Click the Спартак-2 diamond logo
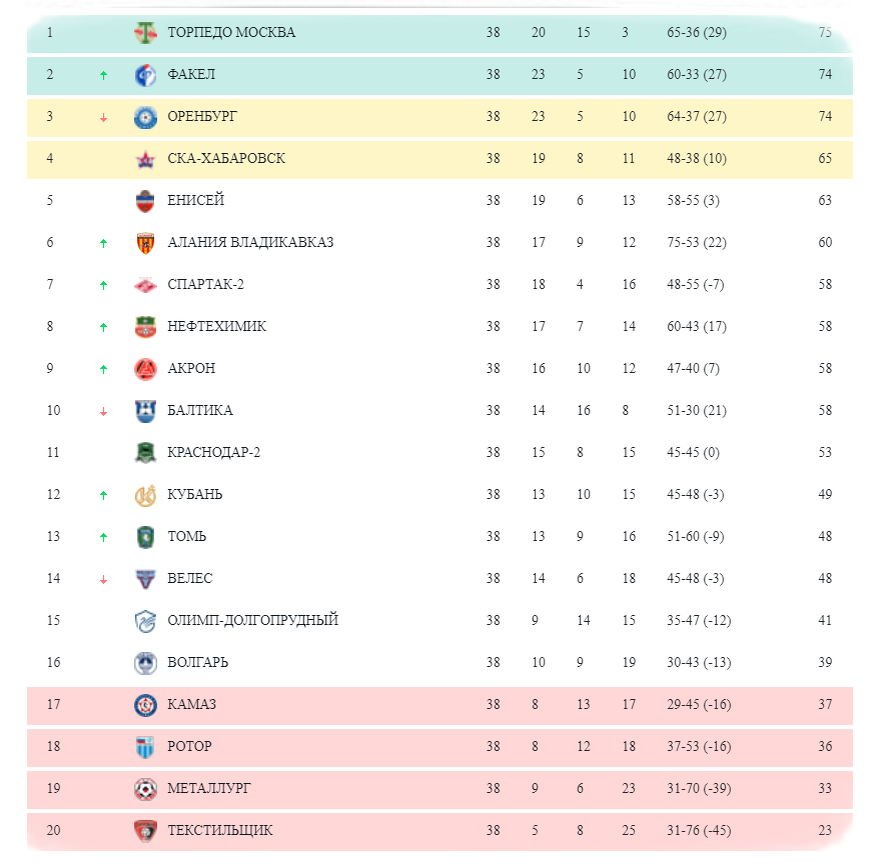 [x=146, y=285]
